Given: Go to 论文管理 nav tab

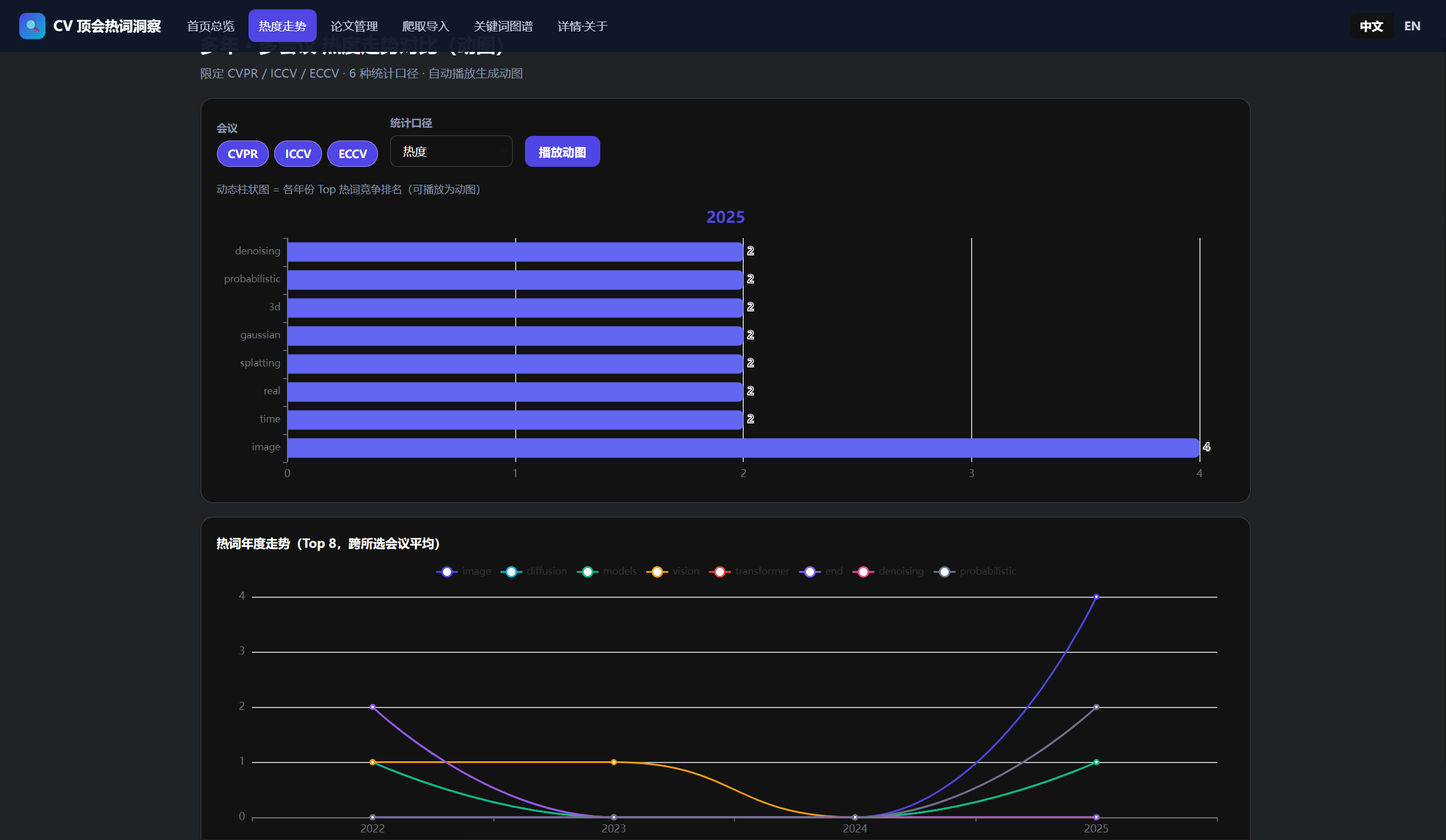Looking at the screenshot, I should coord(354,26).
